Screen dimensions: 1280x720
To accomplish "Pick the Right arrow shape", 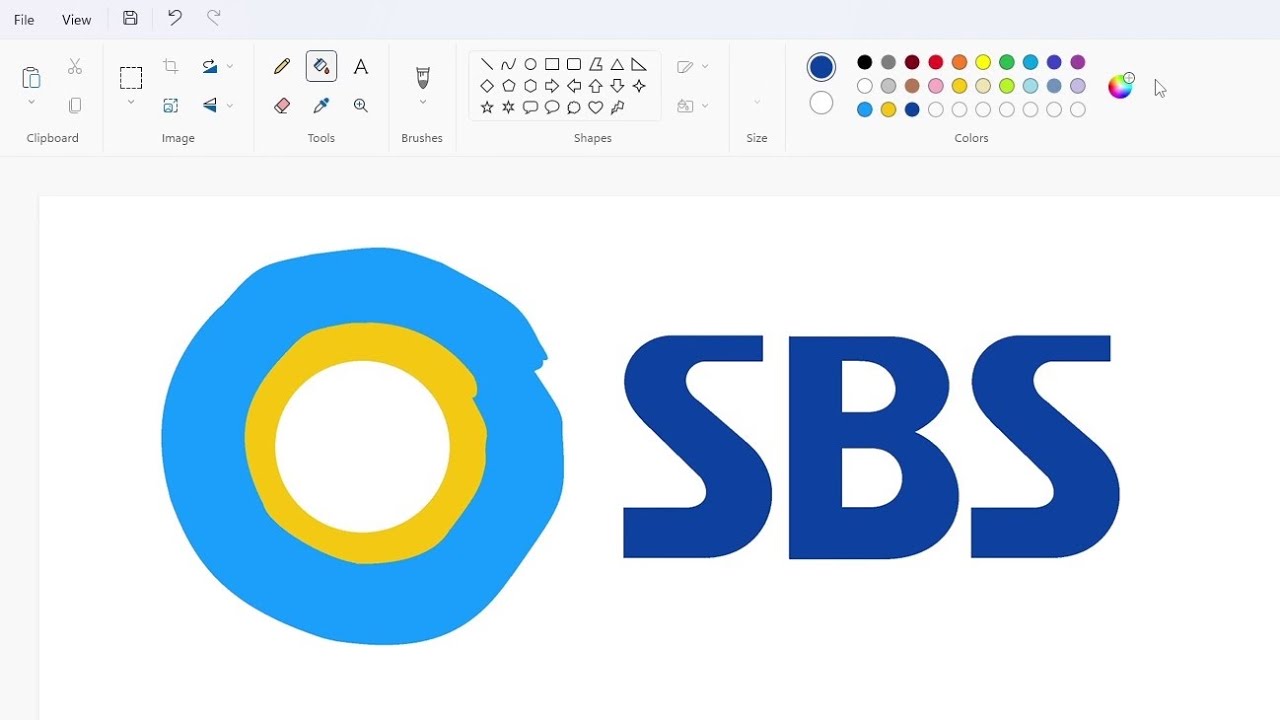I will tap(552, 86).
